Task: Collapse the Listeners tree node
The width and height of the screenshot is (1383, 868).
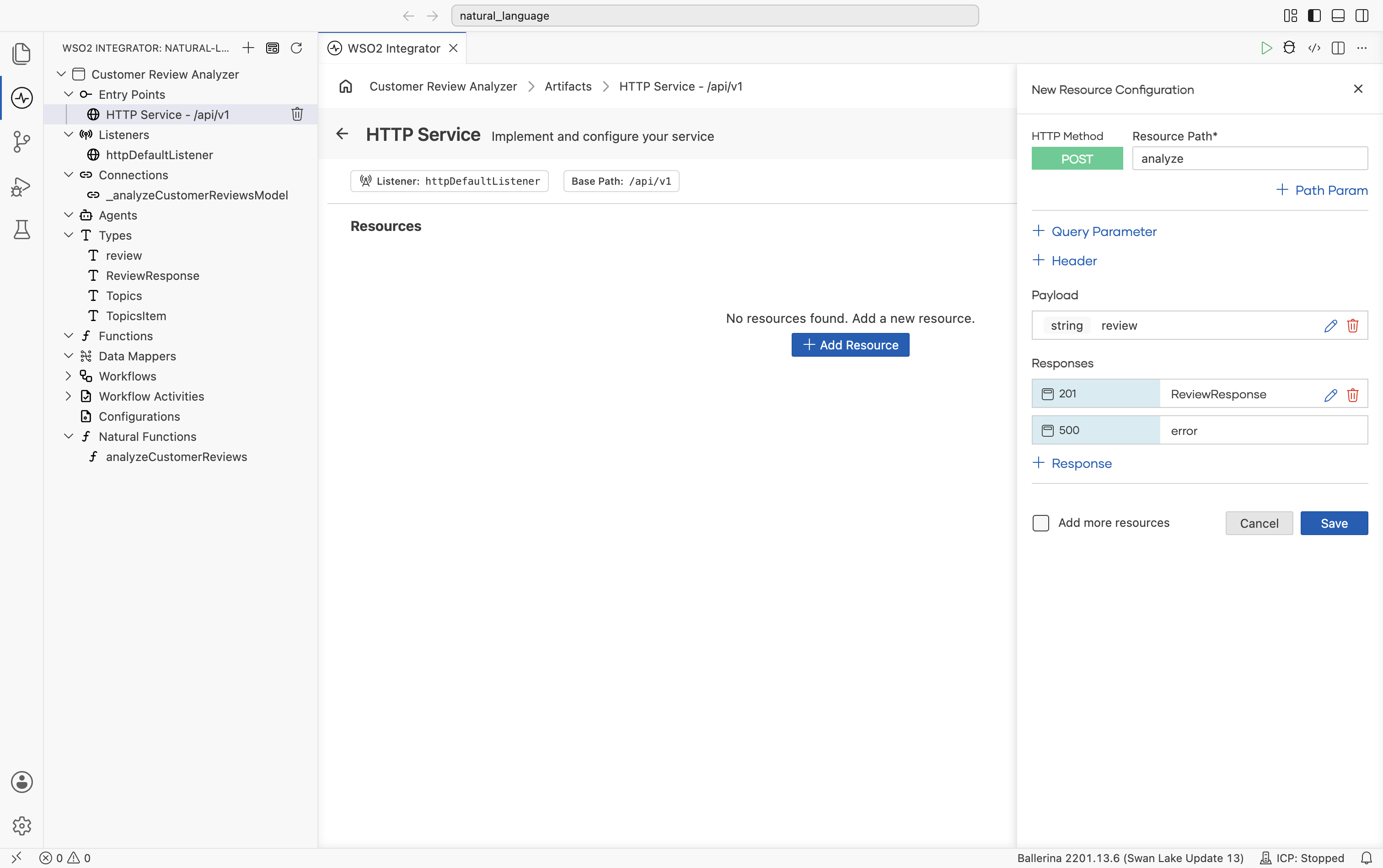Action: [x=68, y=134]
